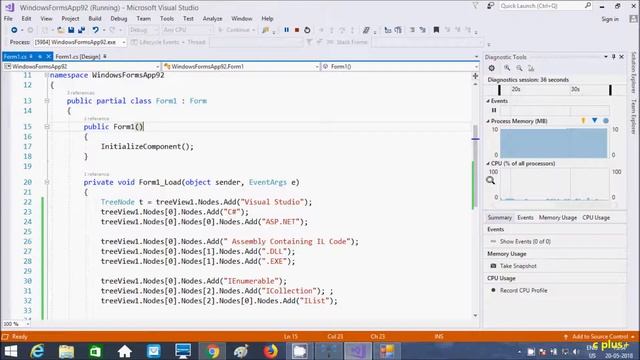
Task: Collapse the CPU (% of all processors) section
Action: [488, 163]
